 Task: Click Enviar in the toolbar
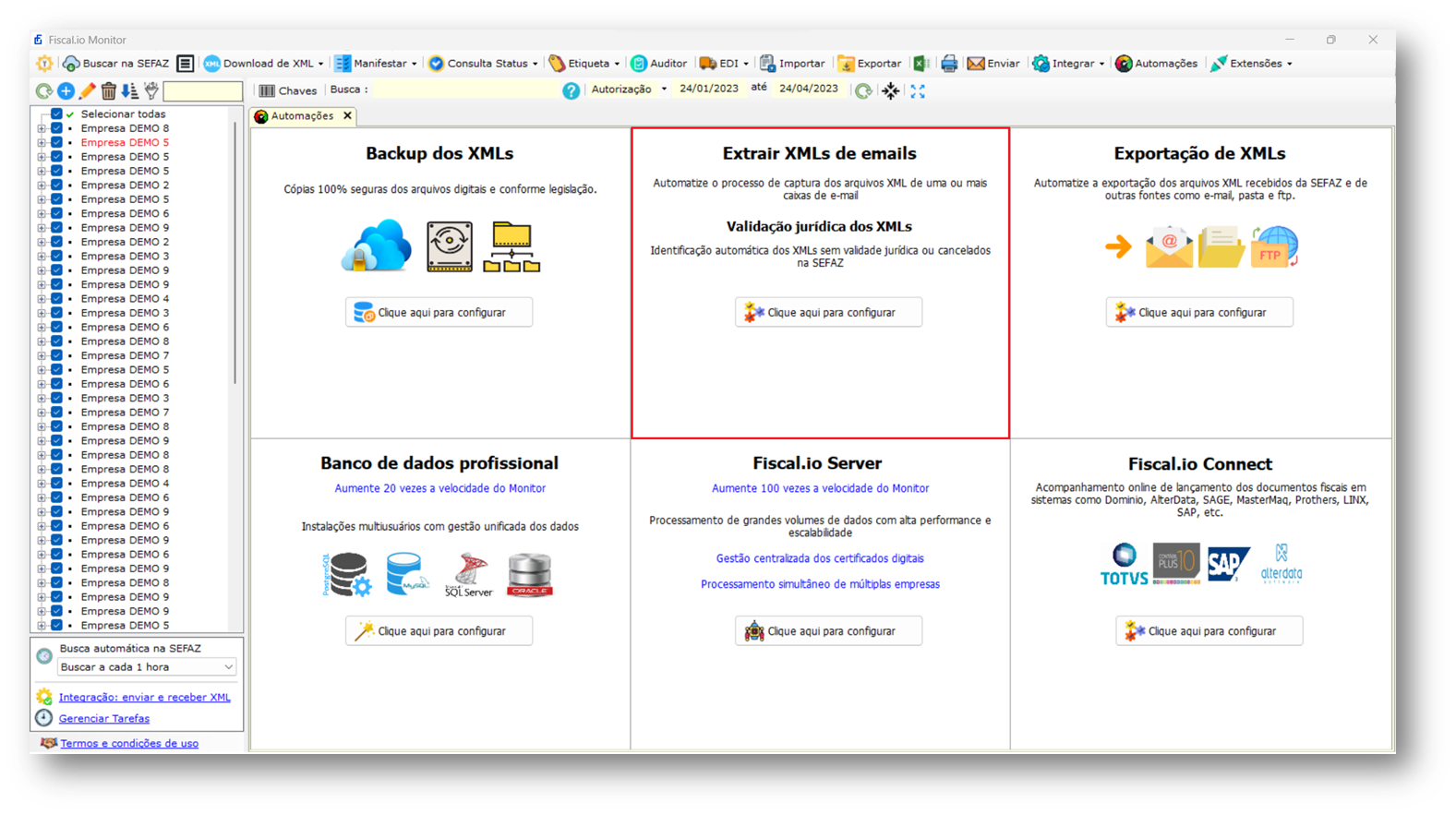pyautogui.click(x=993, y=64)
